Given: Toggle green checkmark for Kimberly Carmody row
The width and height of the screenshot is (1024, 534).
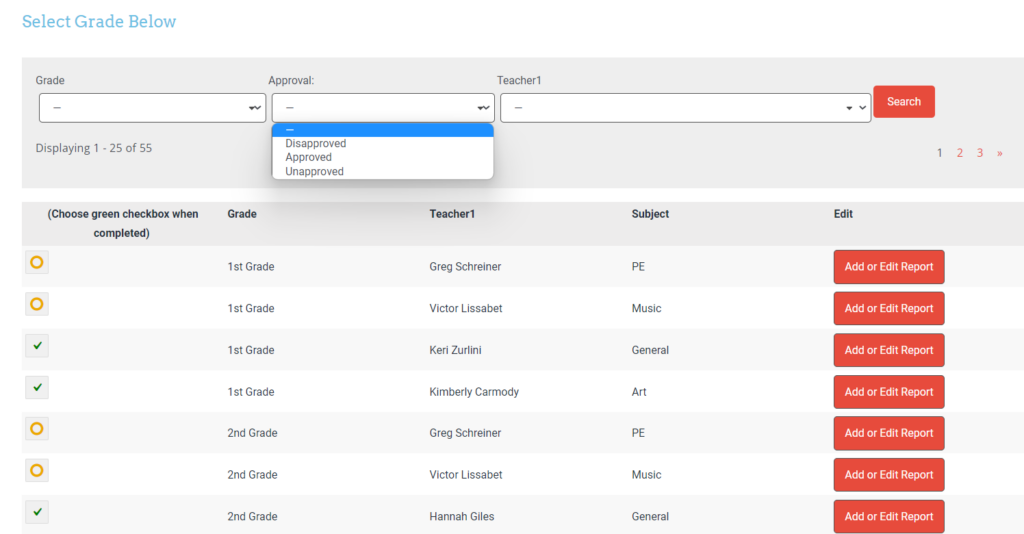Looking at the screenshot, I should tap(37, 387).
